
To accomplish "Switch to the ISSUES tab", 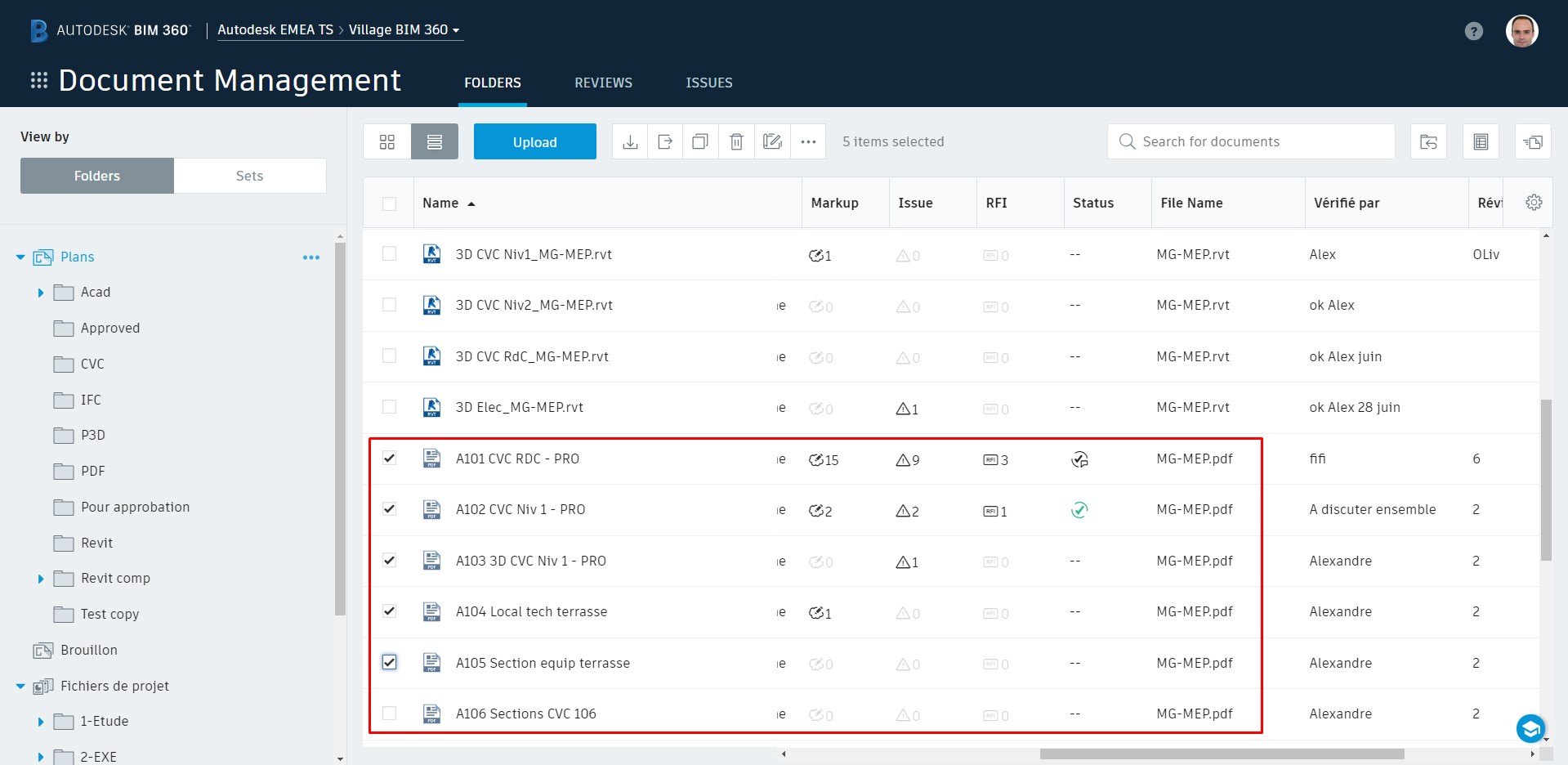I will [x=708, y=83].
